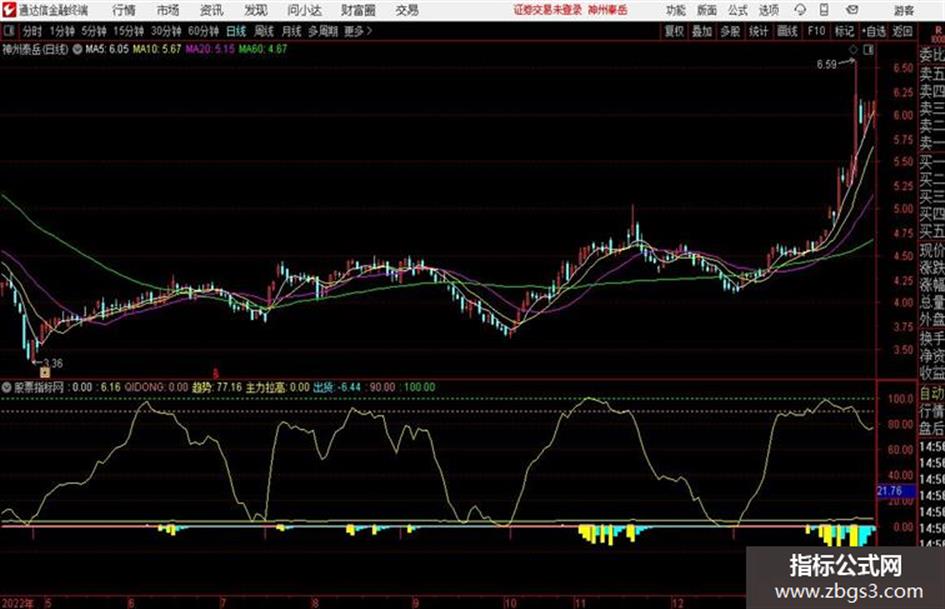Click the 返回 back button

902,31
